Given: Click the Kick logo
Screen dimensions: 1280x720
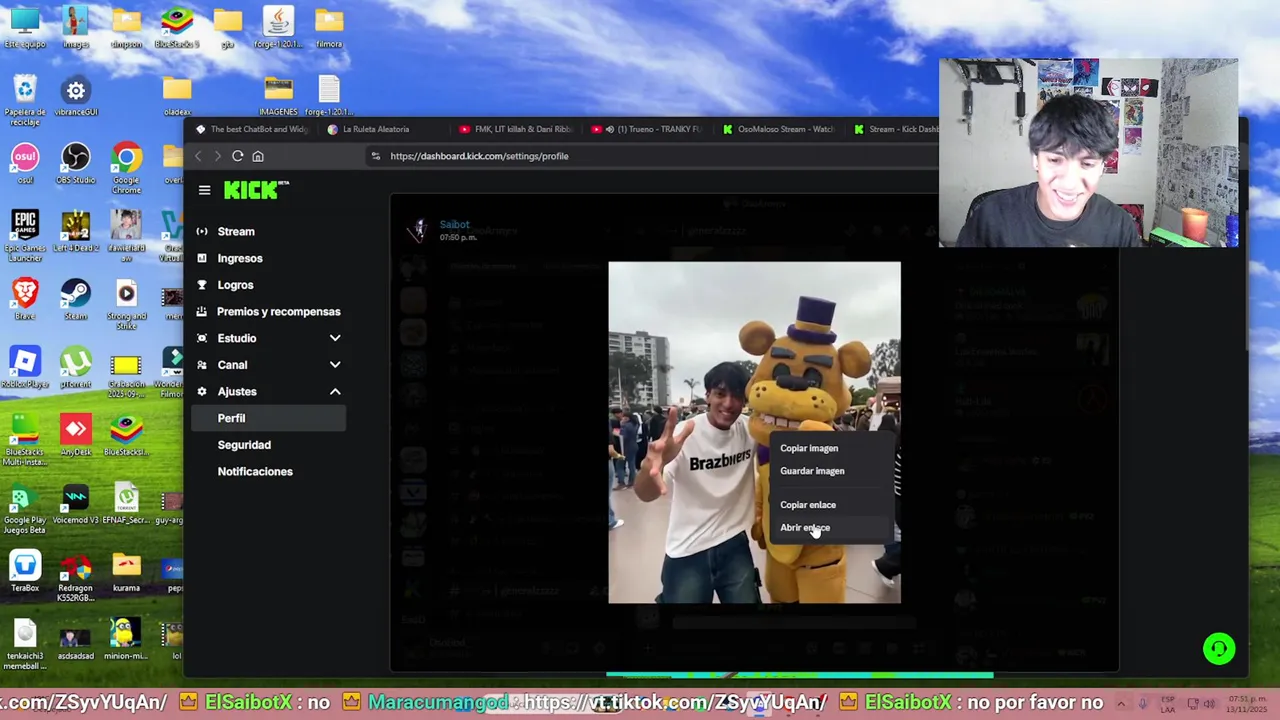Looking at the screenshot, I should point(256,190).
